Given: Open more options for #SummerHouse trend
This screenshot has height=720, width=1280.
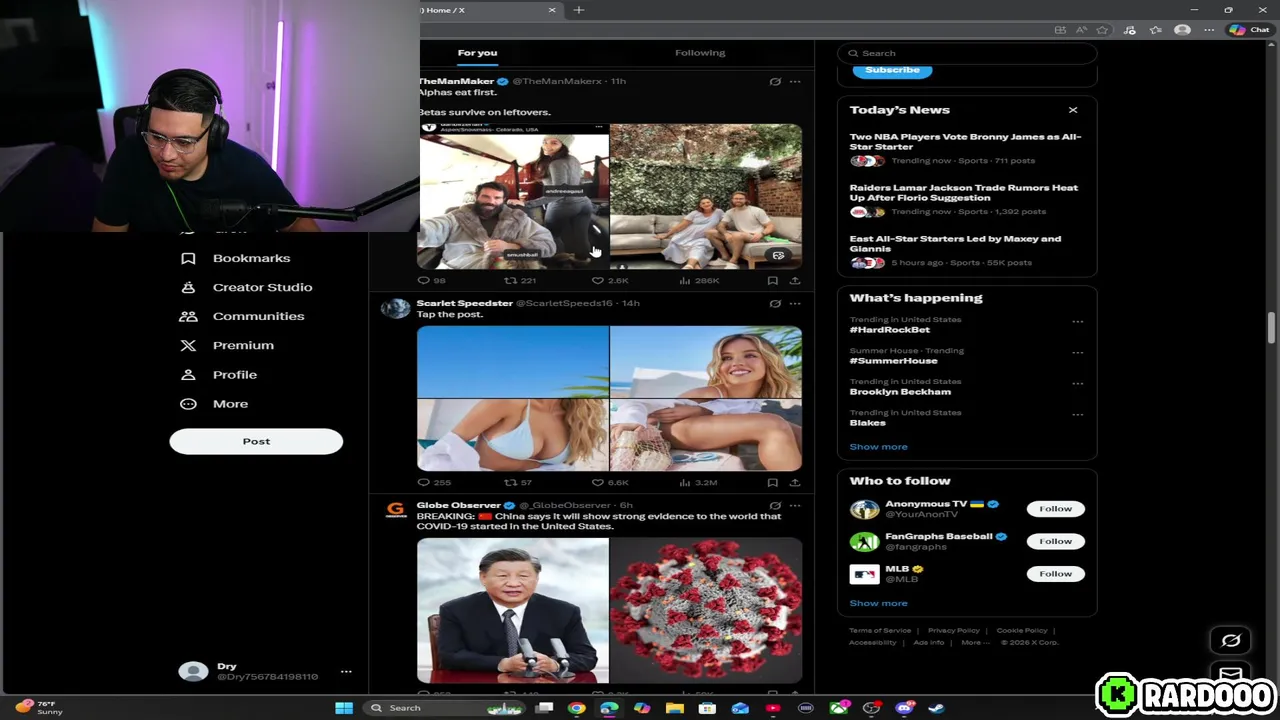Looking at the screenshot, I should pyautogui.click(x=1078, y=353).
